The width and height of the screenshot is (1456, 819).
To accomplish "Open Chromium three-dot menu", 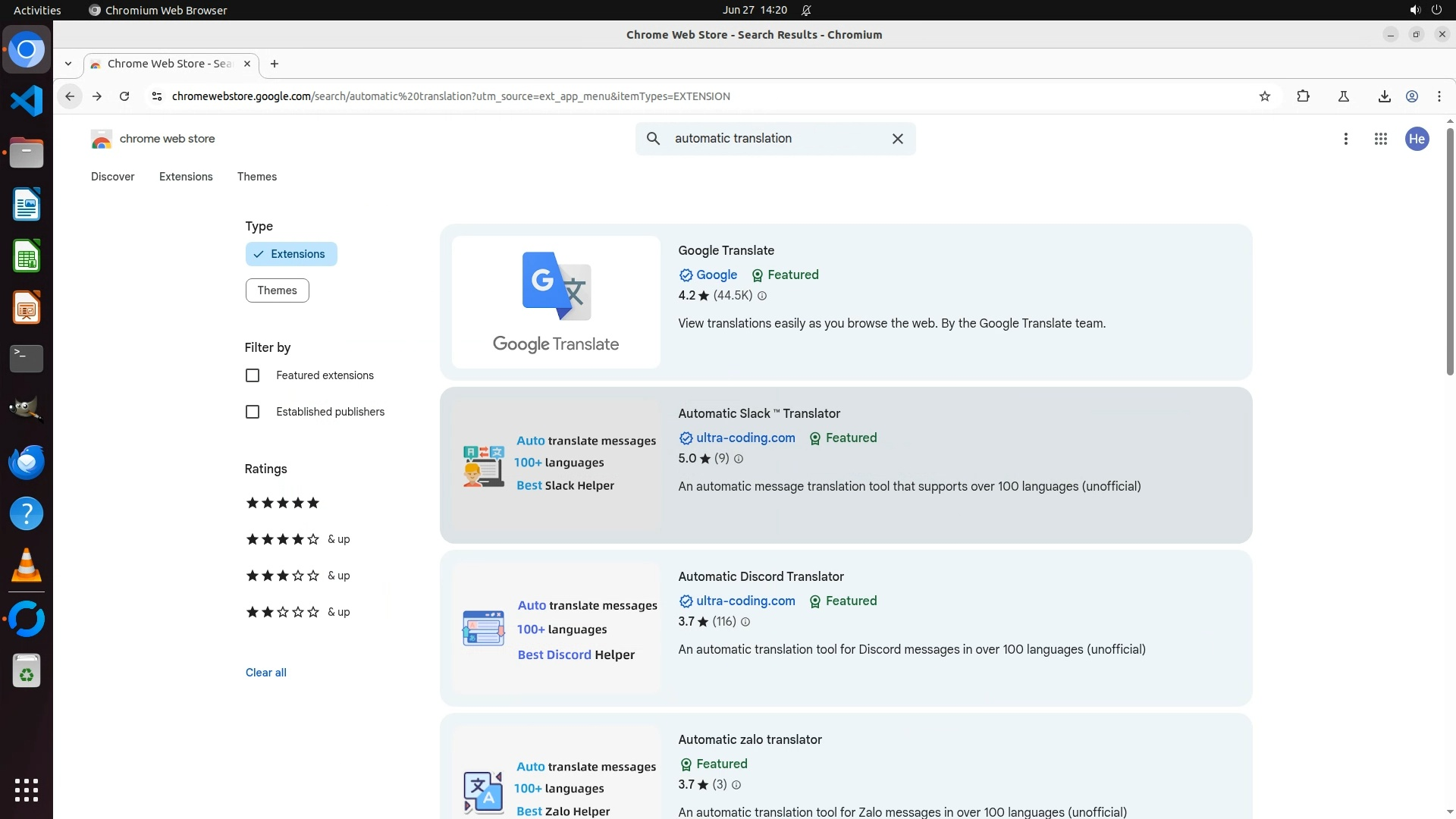I will pos(1439,96).
